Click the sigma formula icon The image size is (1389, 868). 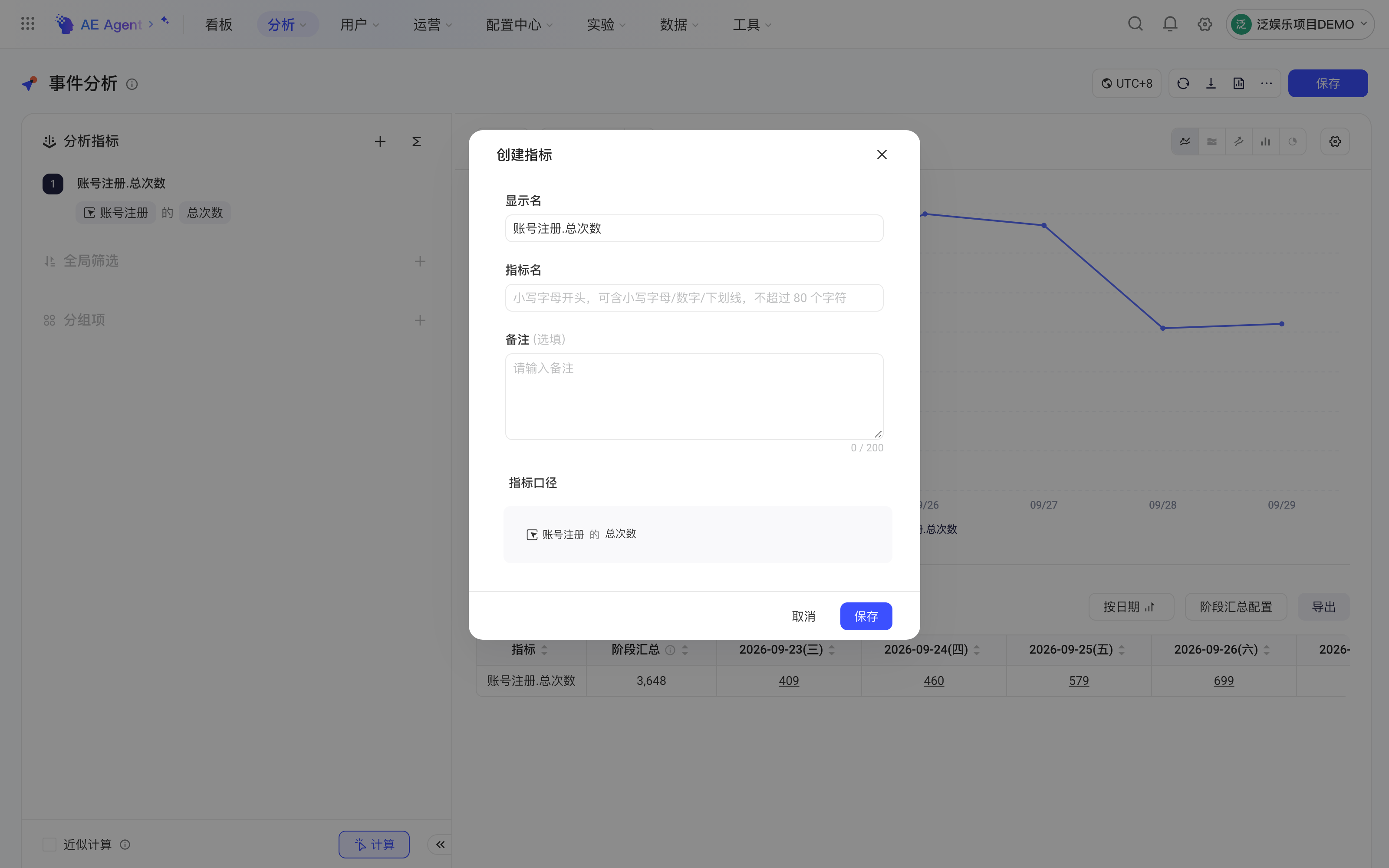point(417,142)
